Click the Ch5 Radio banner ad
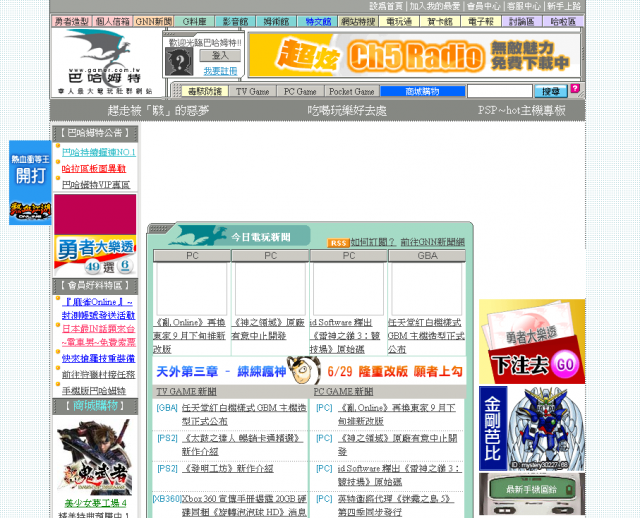640x518 pixels. click(415, 55)
